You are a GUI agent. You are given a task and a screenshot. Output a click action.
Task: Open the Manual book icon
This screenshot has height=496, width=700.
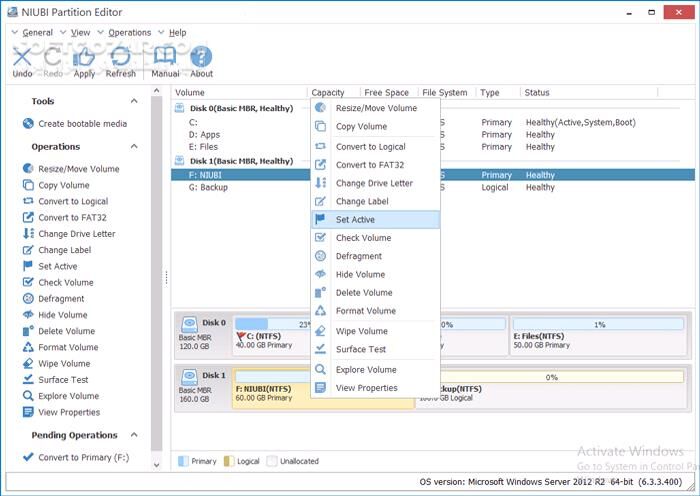pos(165,57)
